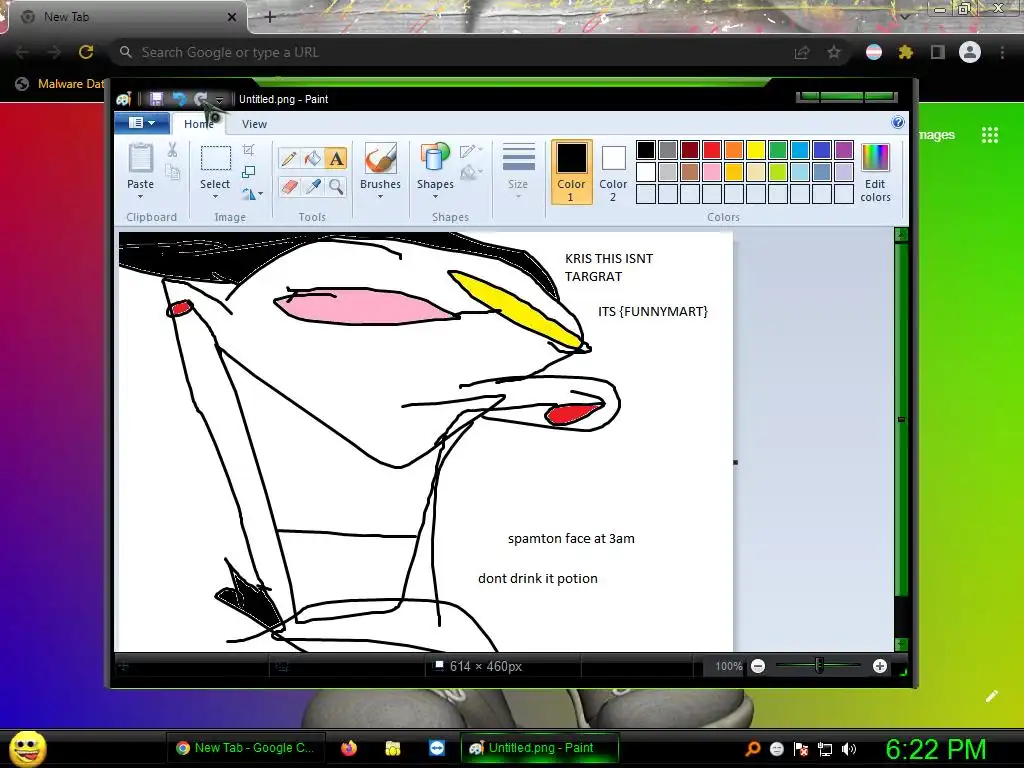Click the 6:22 PM taskbar clock
The height and width of the screenshot is (768, 1024).
pos(935,748)
